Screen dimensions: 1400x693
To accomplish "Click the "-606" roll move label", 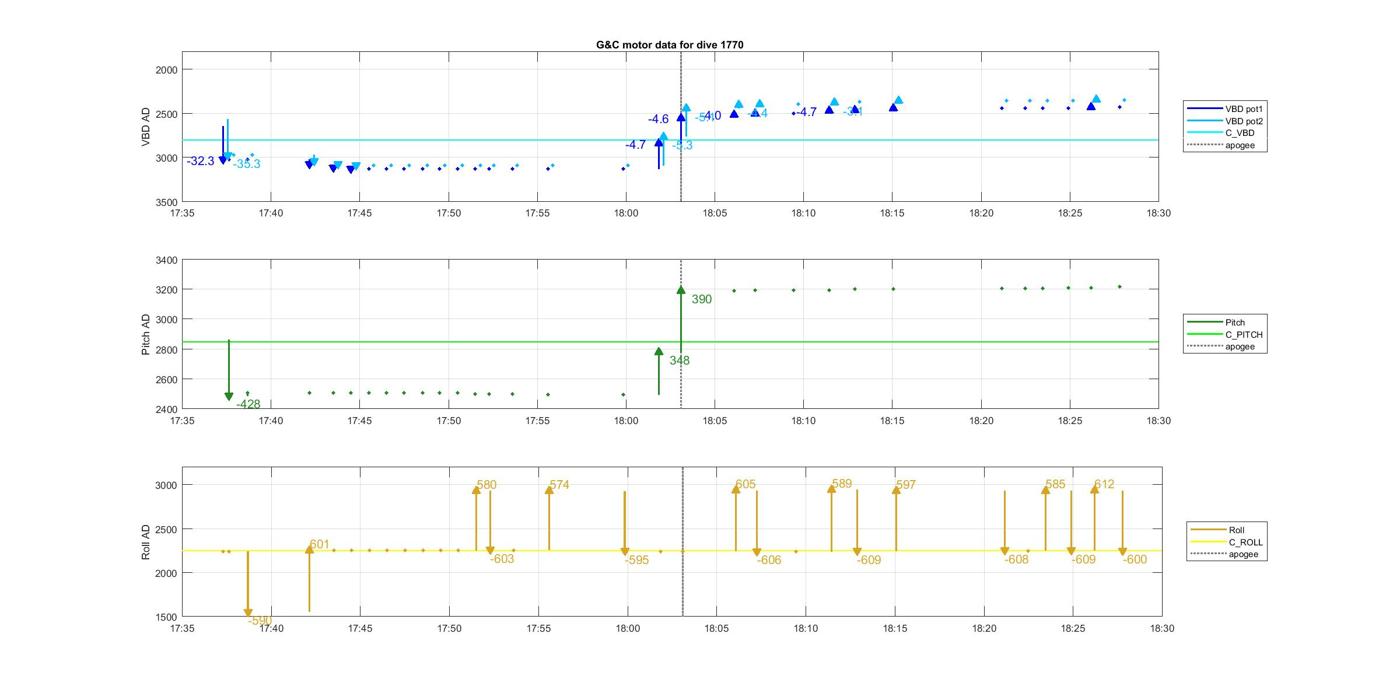I will pyautogui.click(x=769, y=560).
